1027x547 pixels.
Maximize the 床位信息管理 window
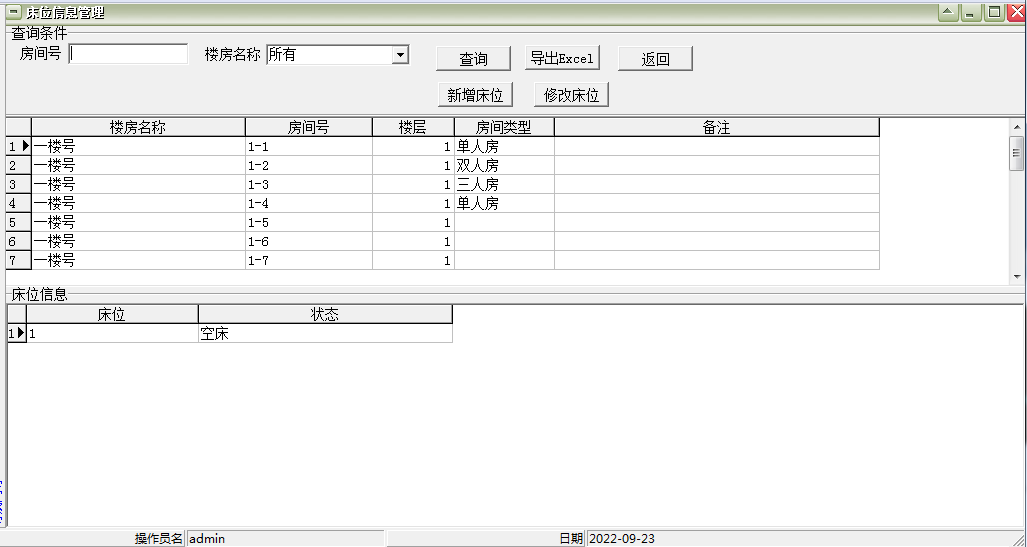coord(994,12)
